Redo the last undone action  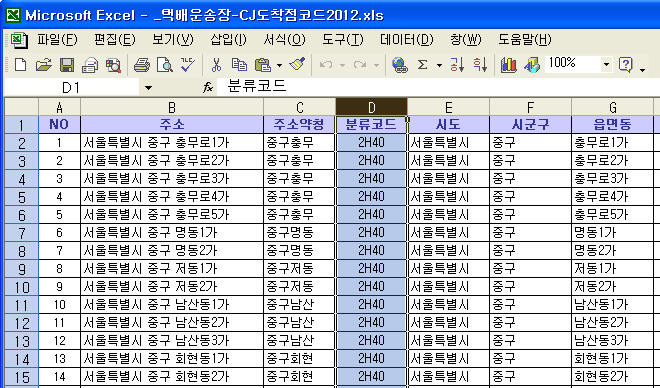pyautogui.click(x=360, y=65)
